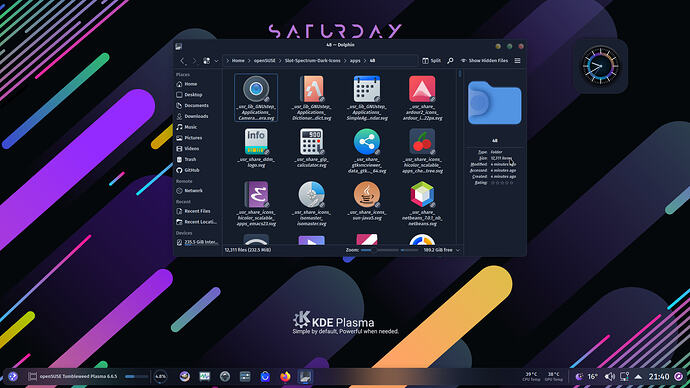Viewport: 690px width, 388px height.
Task: Click the disk space usage bar
Action: click(x=410, y=250)
